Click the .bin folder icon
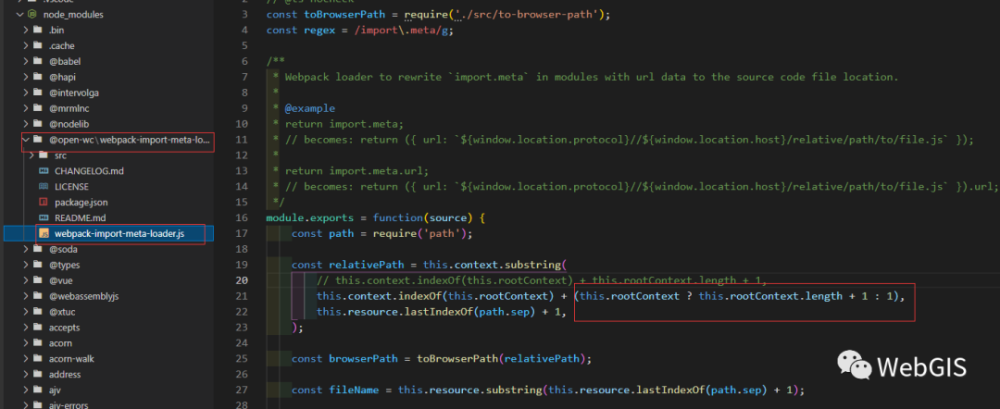Viewport: 1000px width, 409px height. [x=38, y=29]
